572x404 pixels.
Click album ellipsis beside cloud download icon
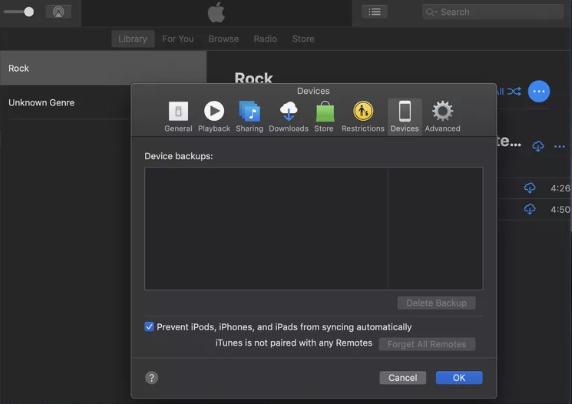click(x=559, y=147)
